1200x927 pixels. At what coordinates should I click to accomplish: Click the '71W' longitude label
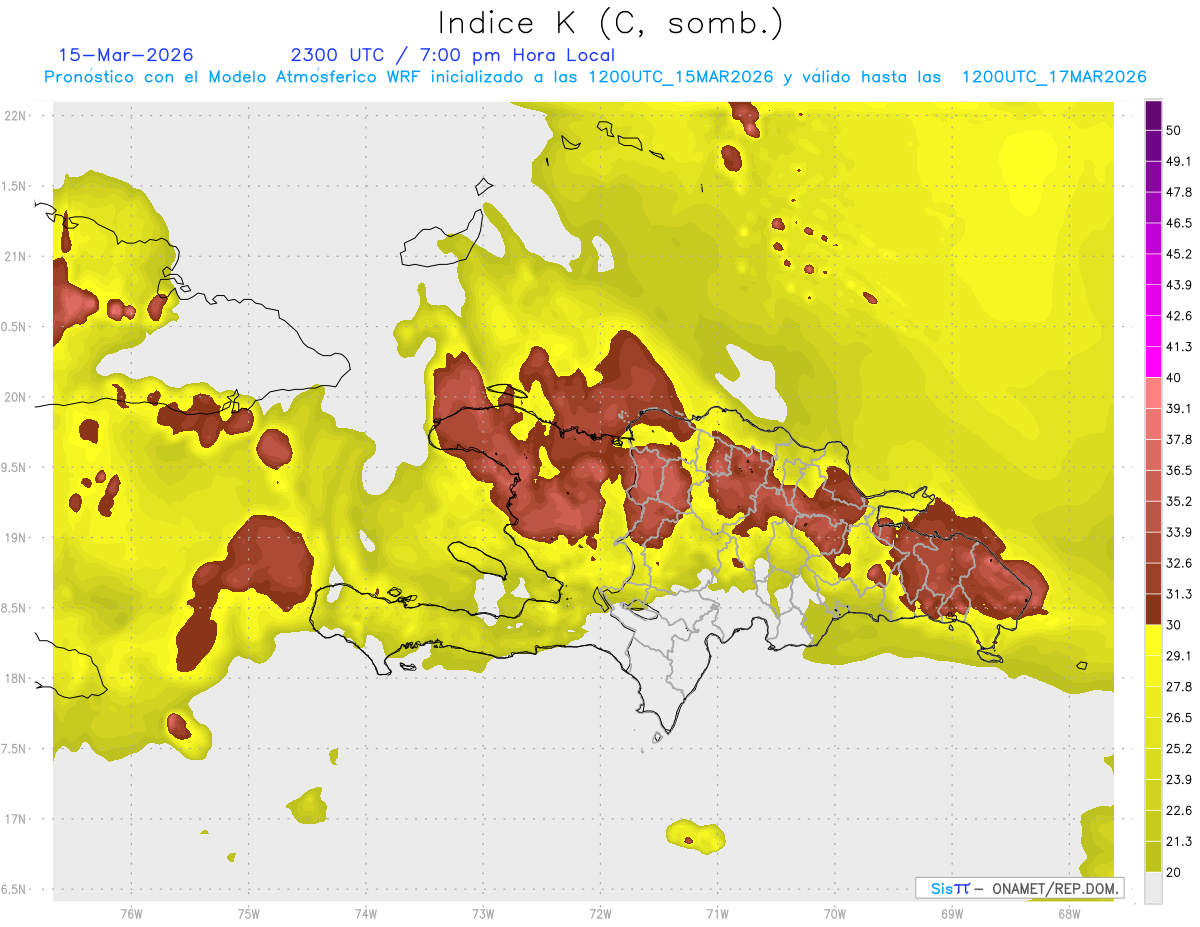717,914
